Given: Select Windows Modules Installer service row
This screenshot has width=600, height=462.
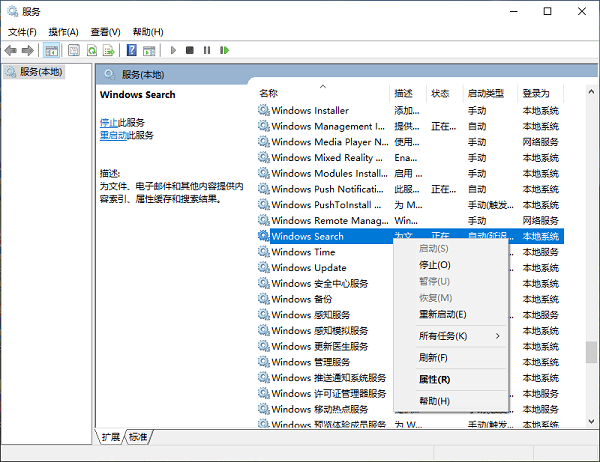Looking at the screenshot, I should pos(410,173).
